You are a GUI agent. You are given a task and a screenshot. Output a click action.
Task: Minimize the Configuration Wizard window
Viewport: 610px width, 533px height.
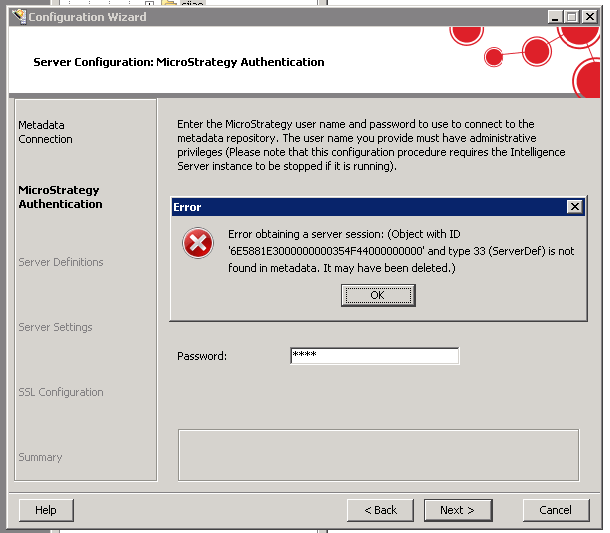pyautogui.click(x=555, y=17)
